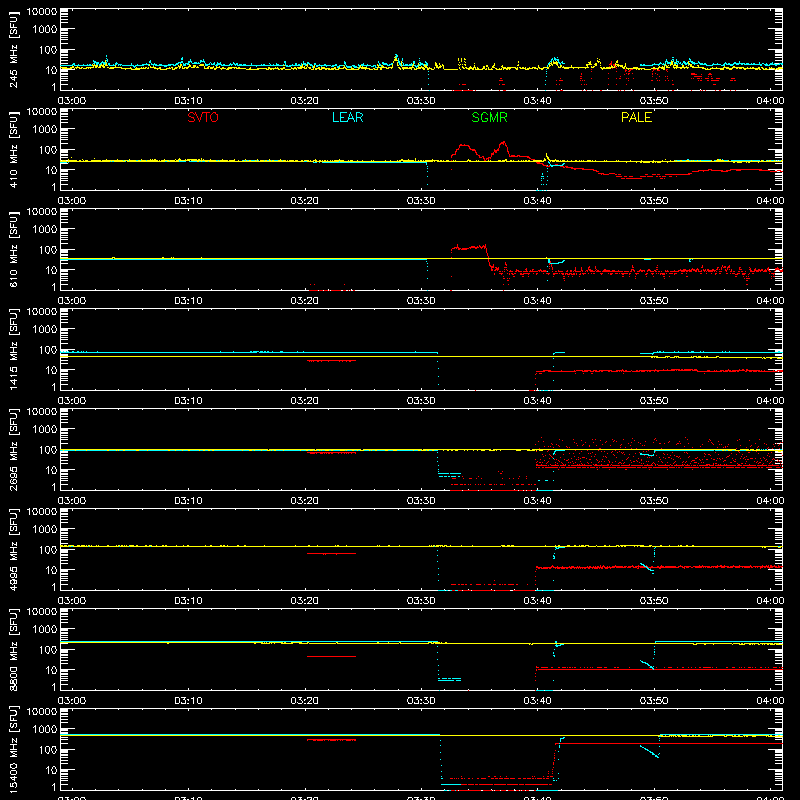800x800 pixels.
Task: Select the 245 MHz [SFU] axis label
Action: (13, 50)
